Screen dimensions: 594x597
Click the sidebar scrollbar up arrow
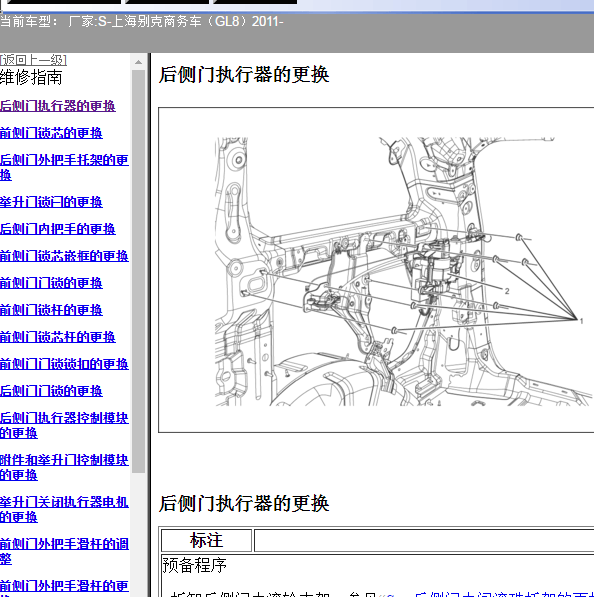(139, 62)
